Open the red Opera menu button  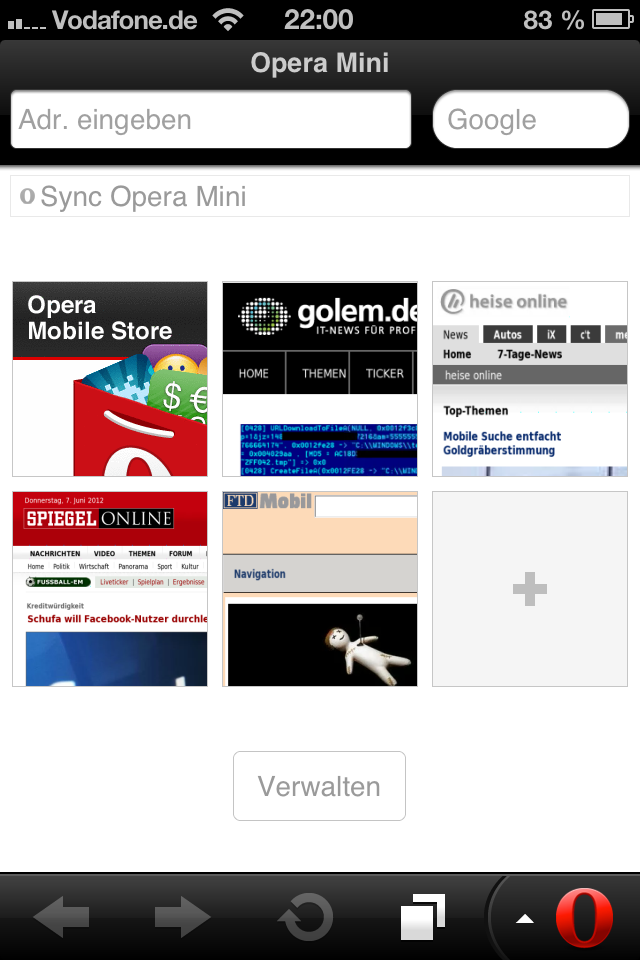[584, 917]
